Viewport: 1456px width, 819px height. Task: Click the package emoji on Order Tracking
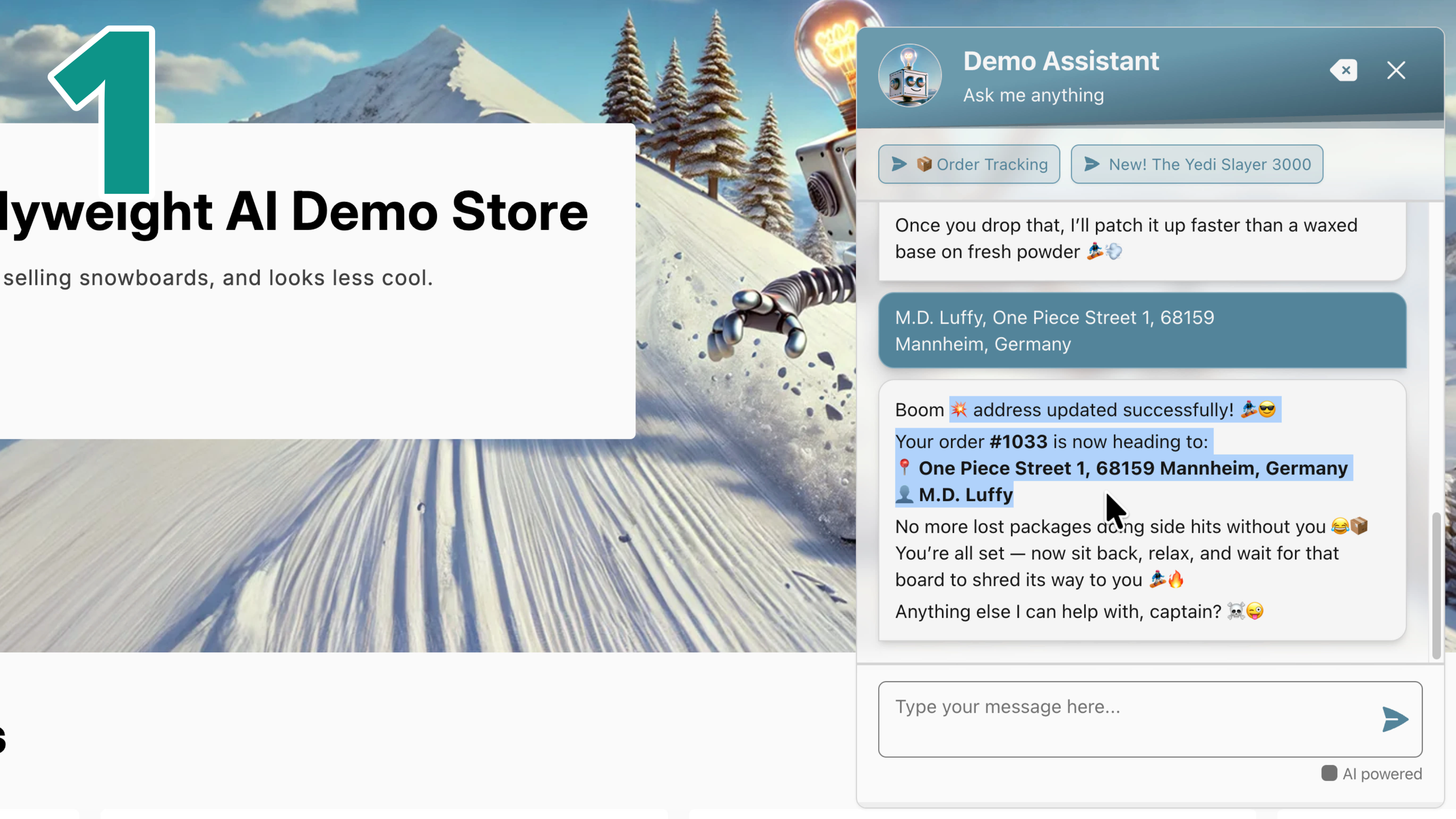[924, 165]
